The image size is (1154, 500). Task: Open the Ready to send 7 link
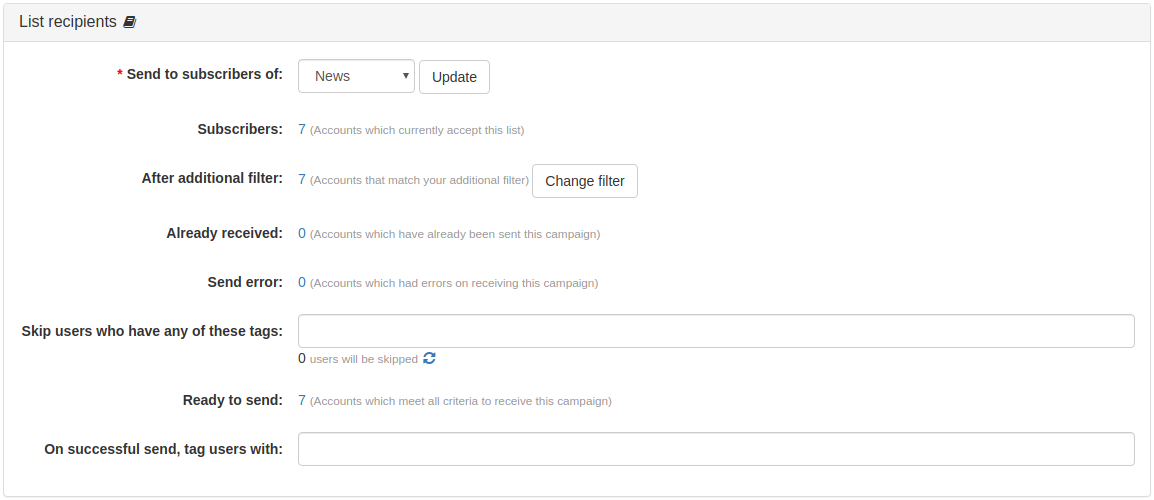point(302,401)
